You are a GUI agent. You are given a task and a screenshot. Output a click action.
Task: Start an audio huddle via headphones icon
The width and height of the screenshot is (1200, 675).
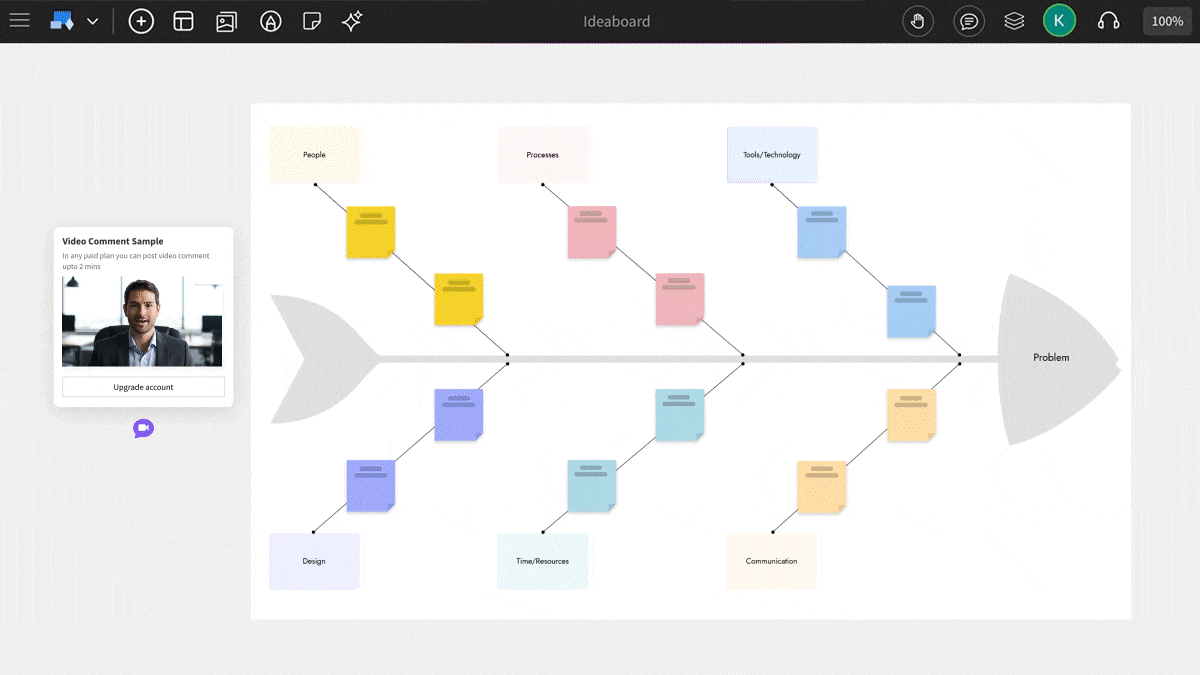coord(1108,20)
